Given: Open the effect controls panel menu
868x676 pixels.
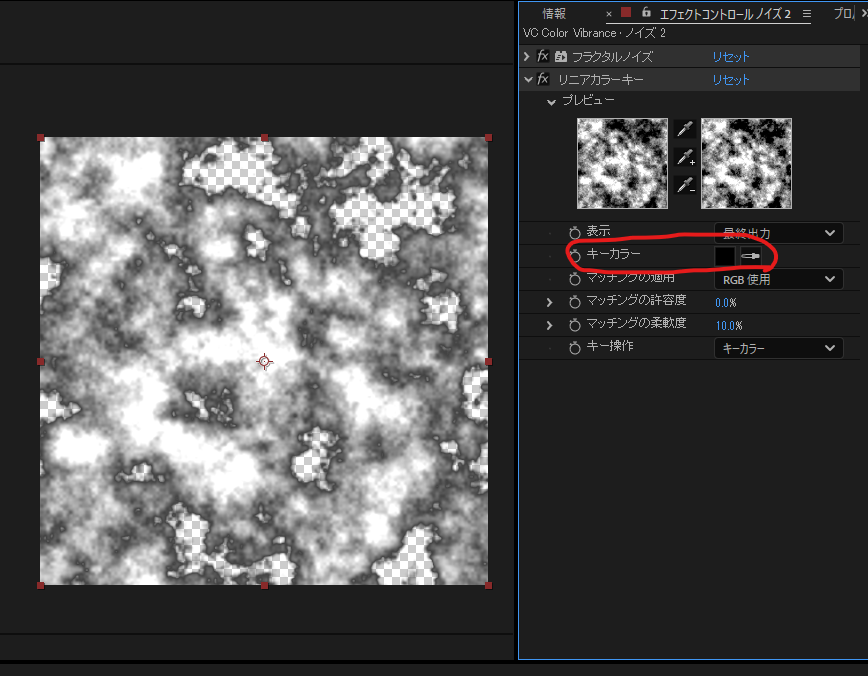Looking at the screenshot, I should tap(806, 14).
